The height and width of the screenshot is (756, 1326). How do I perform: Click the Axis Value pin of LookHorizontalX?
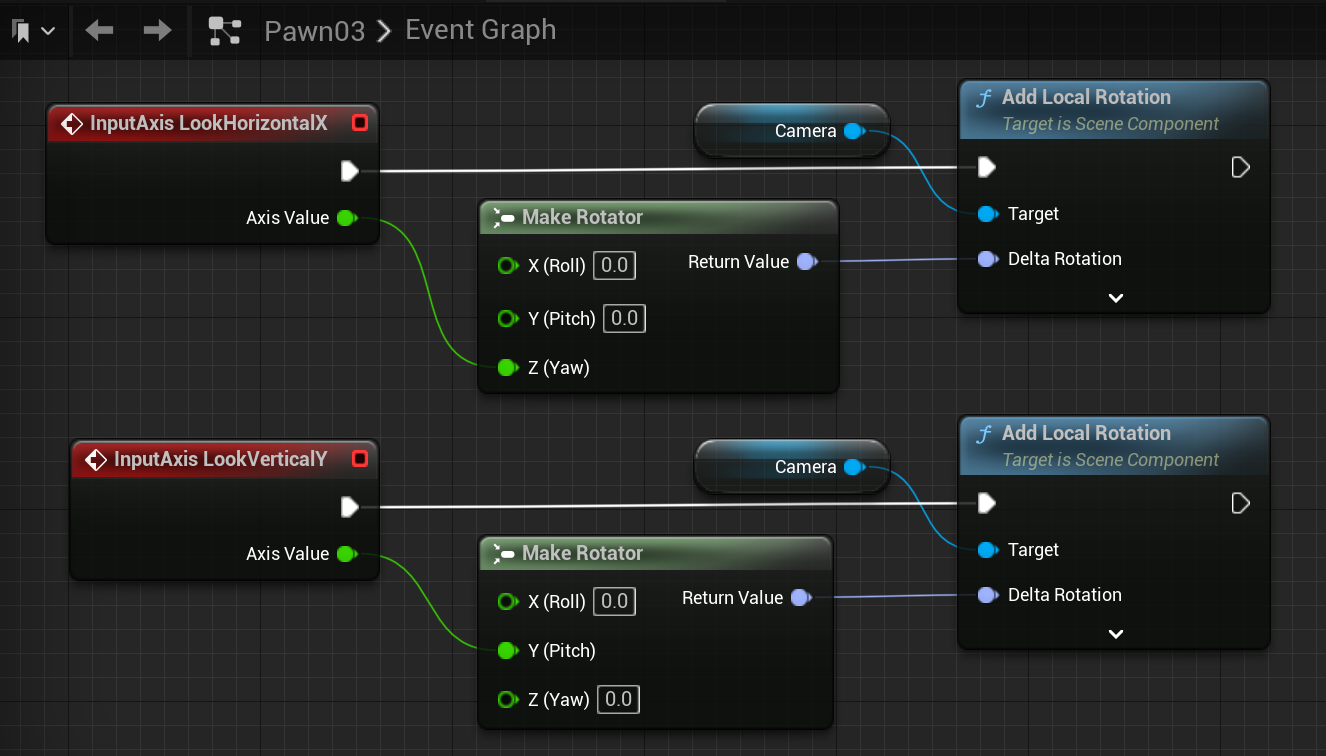pos(346,218)
